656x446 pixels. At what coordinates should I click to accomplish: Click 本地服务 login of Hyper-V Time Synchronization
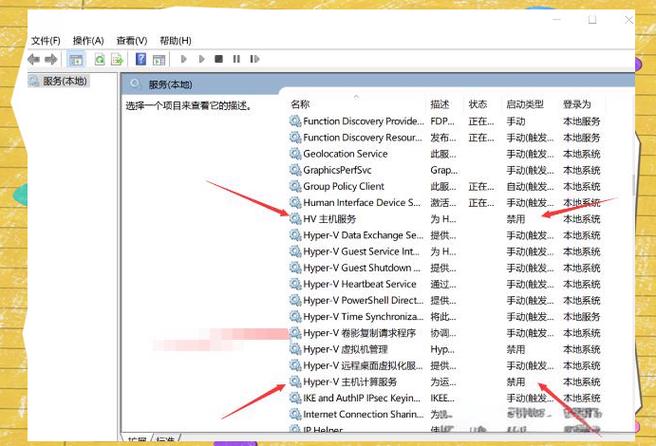pos(582,317)
